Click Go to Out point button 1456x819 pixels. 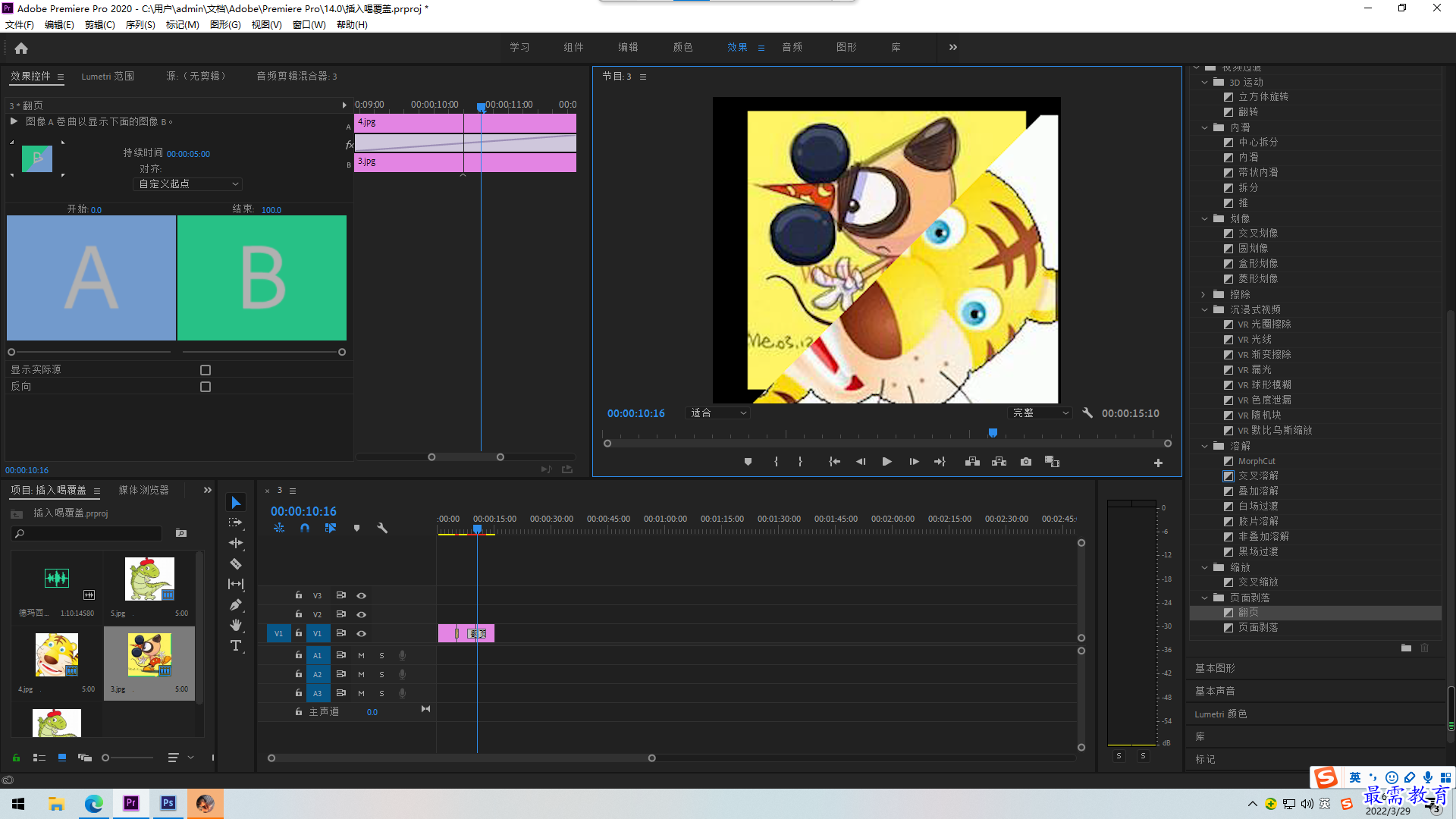[x=940, y=462]
